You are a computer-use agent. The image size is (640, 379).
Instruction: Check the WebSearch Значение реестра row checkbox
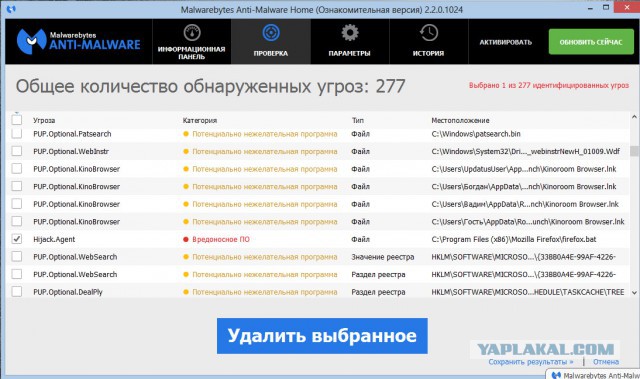click(x=17, y=256)
